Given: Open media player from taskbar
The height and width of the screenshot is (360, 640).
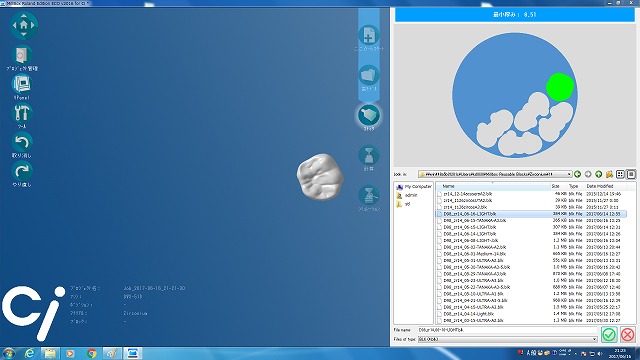Looking at the screenshot, I should click(71, 353).
